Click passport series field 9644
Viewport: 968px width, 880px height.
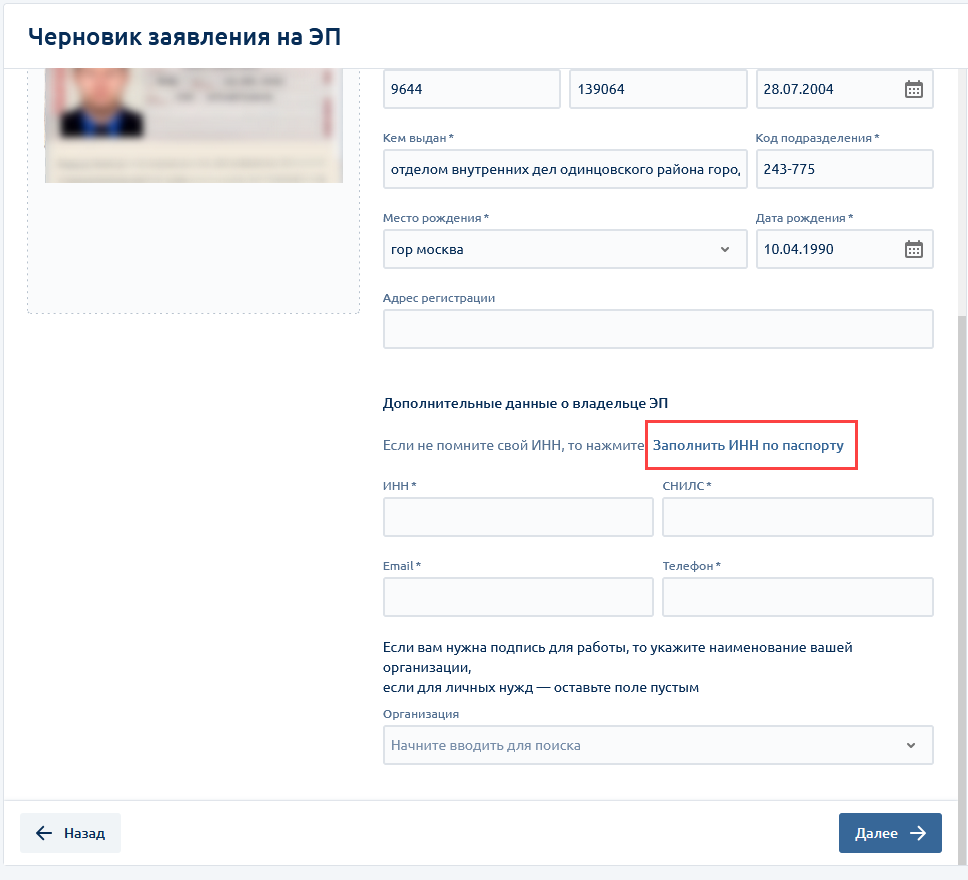(471, 89)
